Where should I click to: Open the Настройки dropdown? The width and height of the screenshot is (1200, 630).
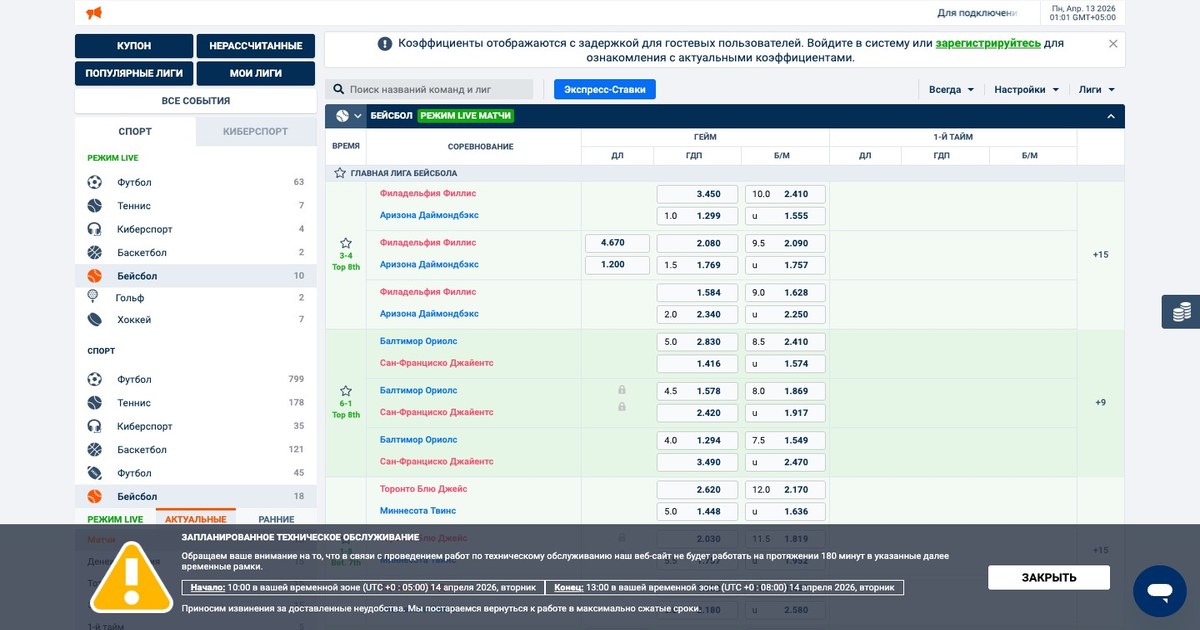[1026, 90]
